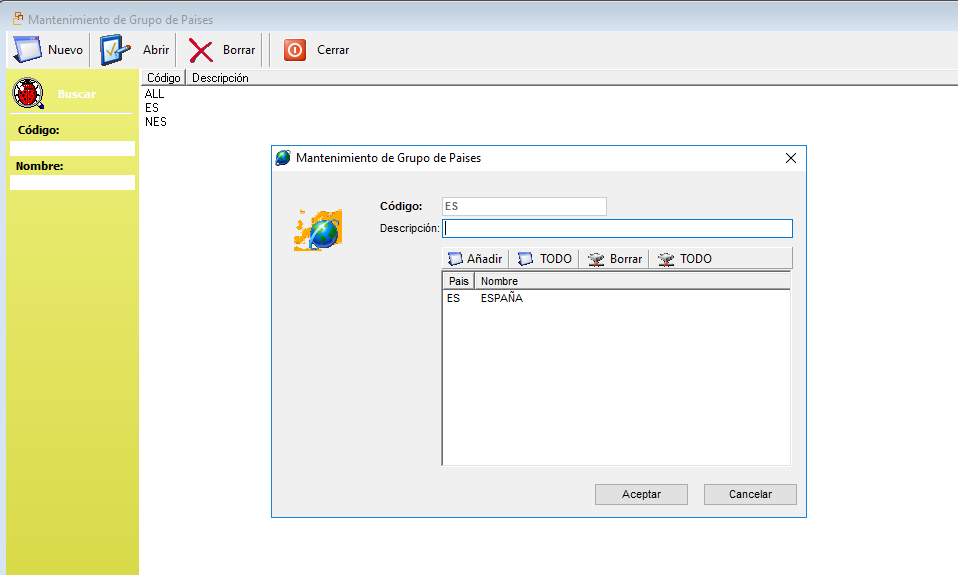Close the Mantenimiento de Grupo dialog
This screenshot has height=575, width=958.
pyautogui.click(x=790, y=158)
